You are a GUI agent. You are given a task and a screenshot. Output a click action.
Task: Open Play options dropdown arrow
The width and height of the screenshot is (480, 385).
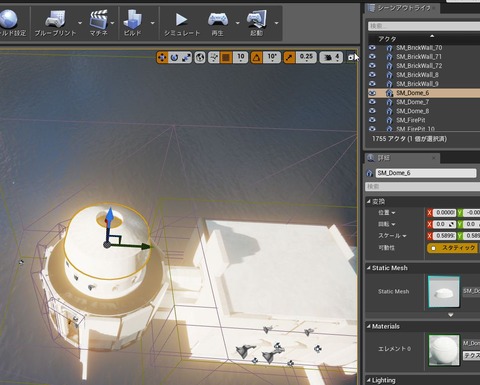point(238,23)
